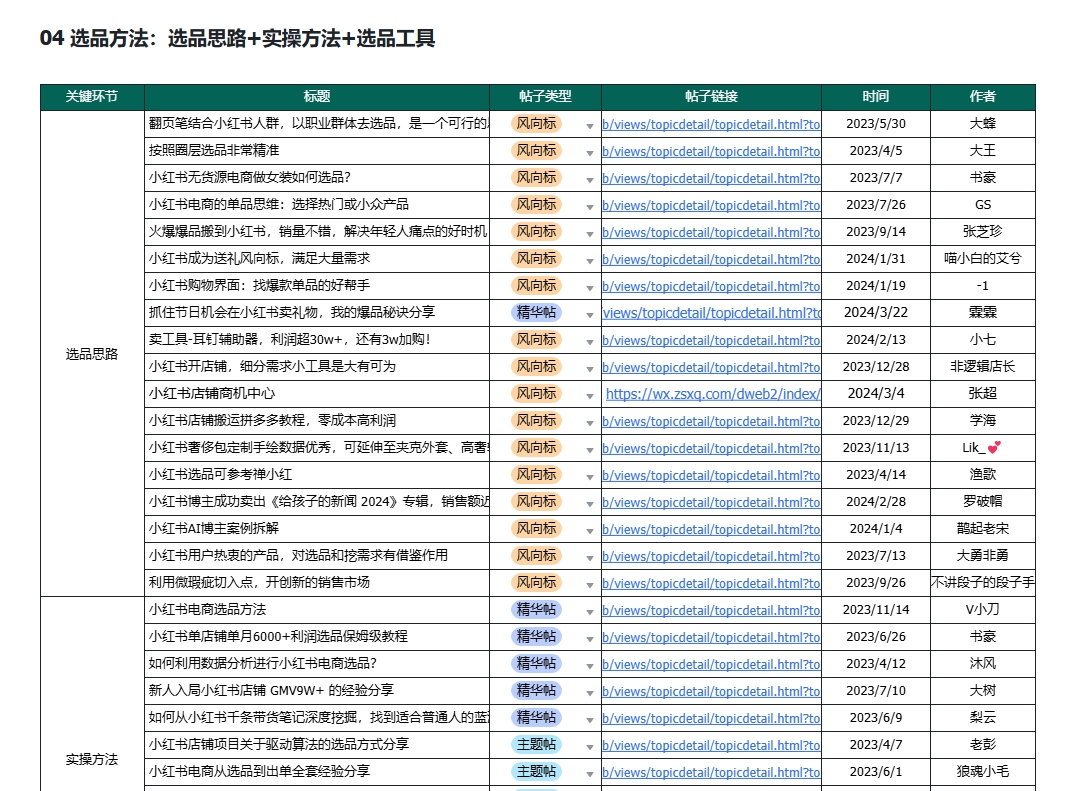The image size is (1070, 791).
Task: Click the 主题帖 tag in 小红书电商从选品到出单 row
Action: [x=536, y=771]
